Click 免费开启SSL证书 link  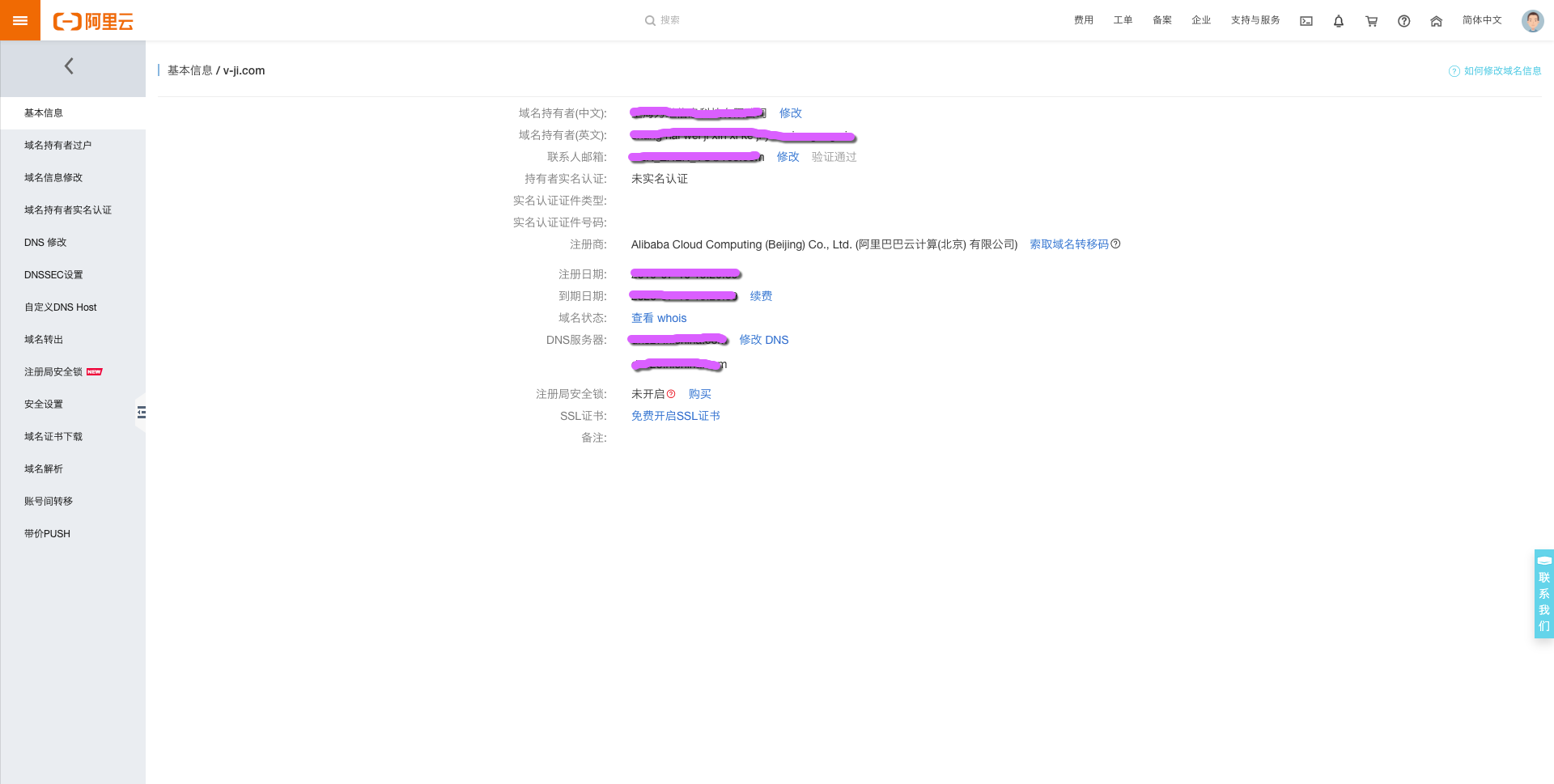[x=675, y=416]
